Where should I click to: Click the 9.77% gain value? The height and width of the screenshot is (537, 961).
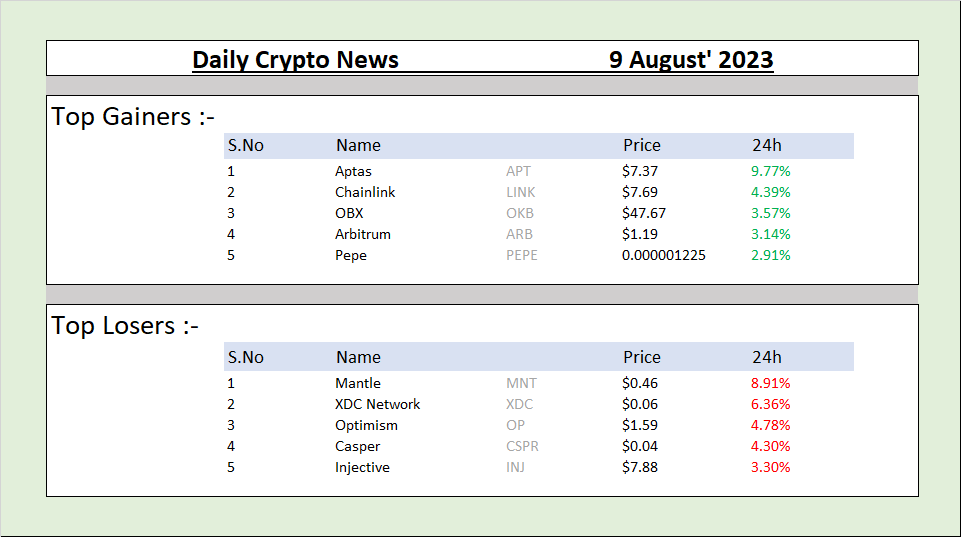[770, 171]
